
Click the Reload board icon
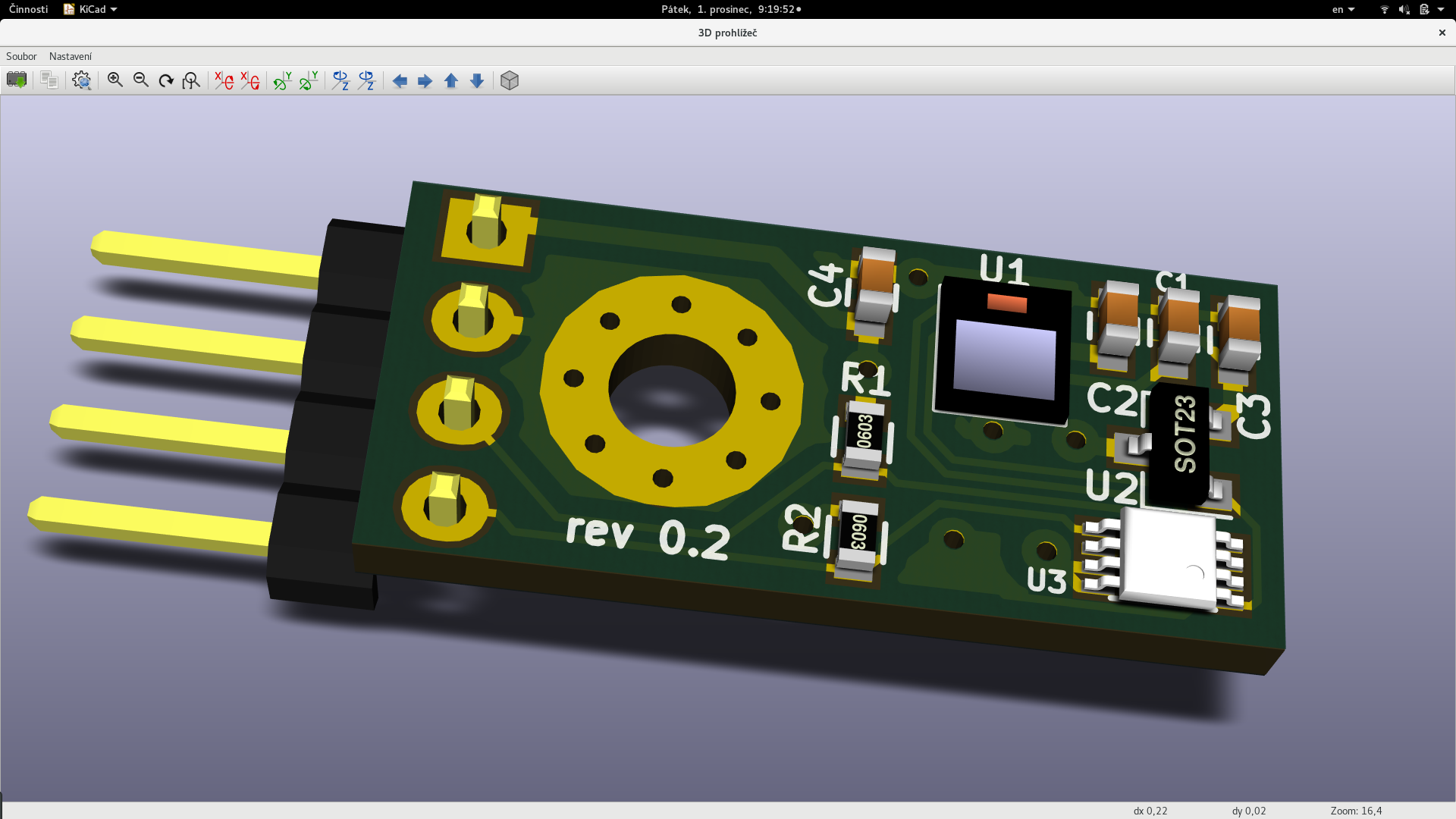[17, 80]
